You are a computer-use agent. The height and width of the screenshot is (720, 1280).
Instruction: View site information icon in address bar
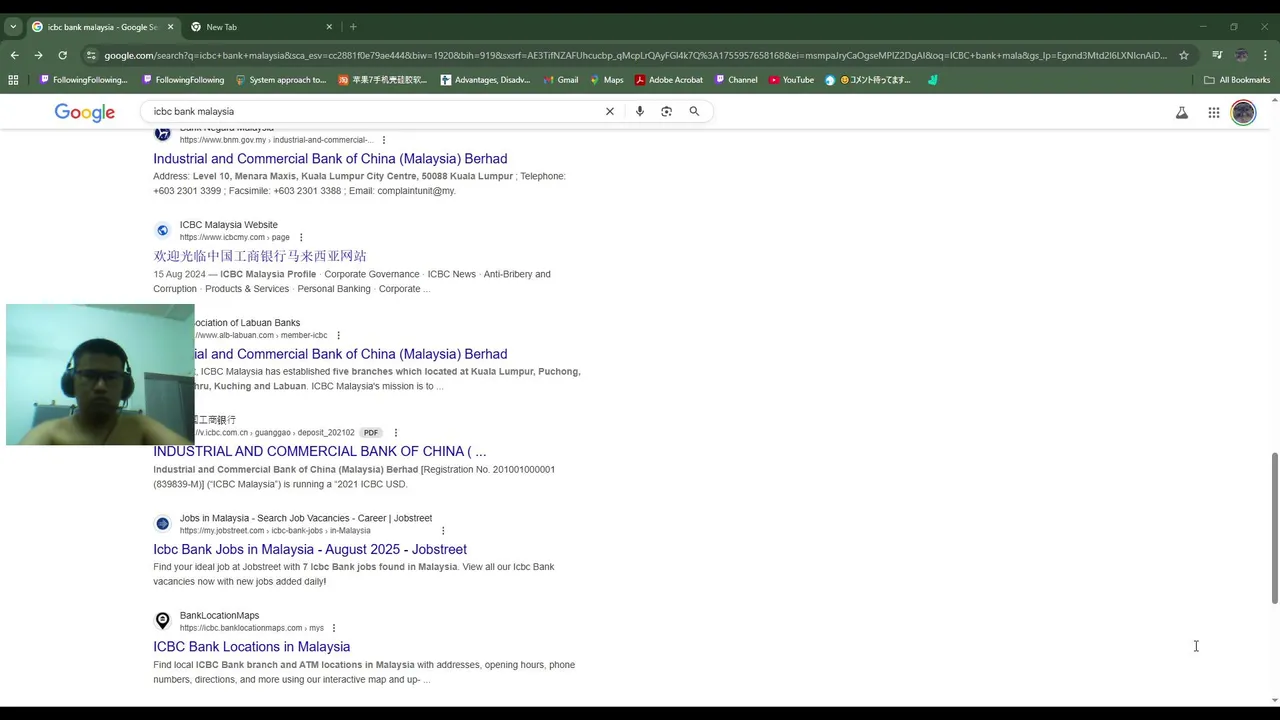[91, 55]
